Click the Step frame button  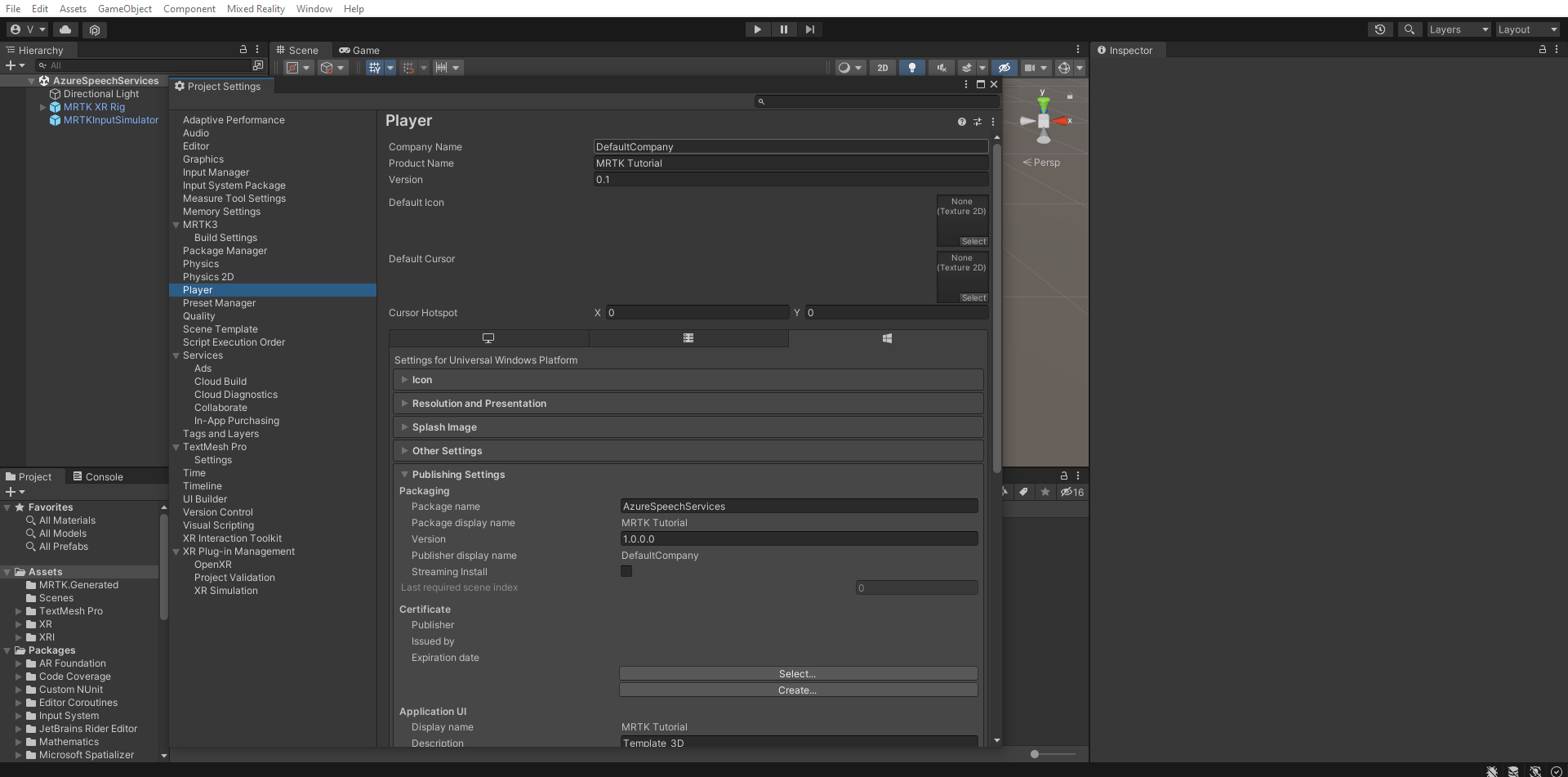click(809, 29)
